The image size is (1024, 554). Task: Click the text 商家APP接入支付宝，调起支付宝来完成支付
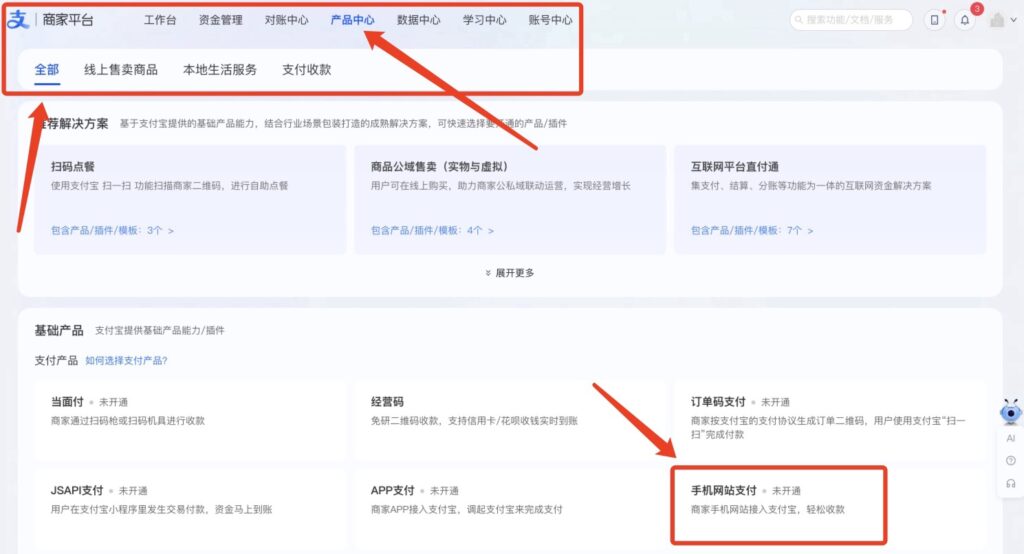pos(466,510)
